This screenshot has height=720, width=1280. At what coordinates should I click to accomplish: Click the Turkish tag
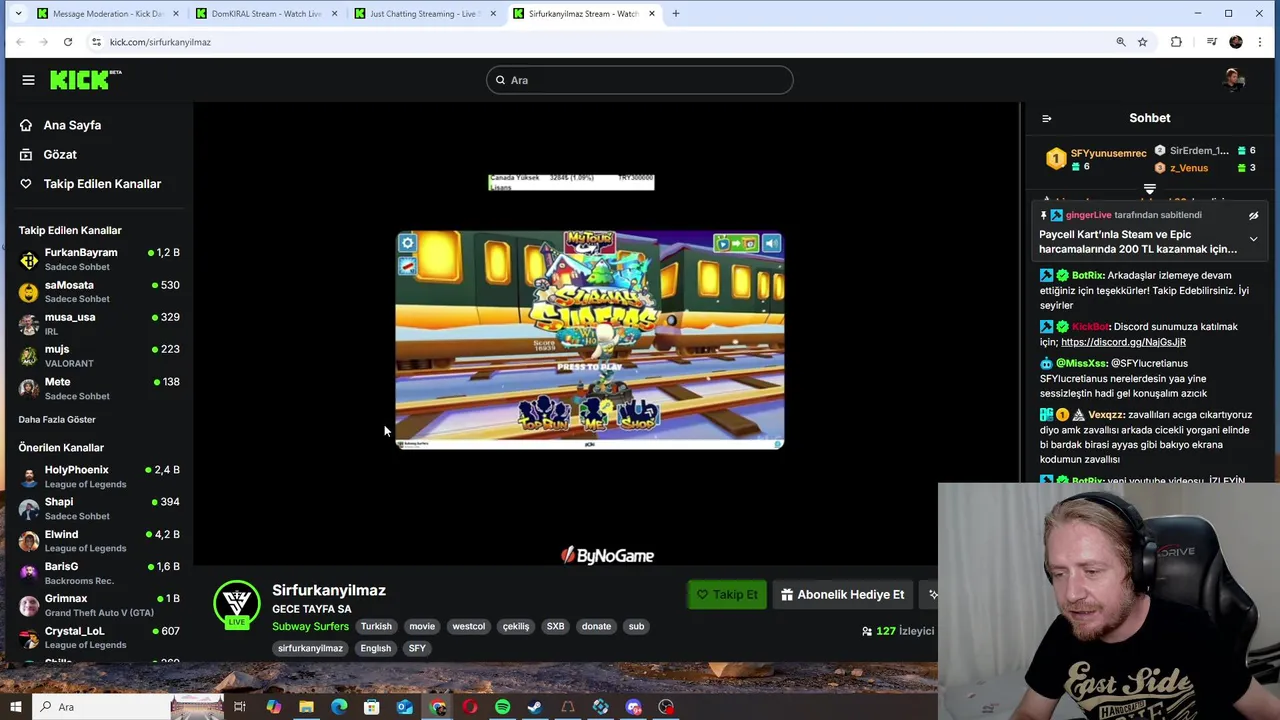pos(376,627)
